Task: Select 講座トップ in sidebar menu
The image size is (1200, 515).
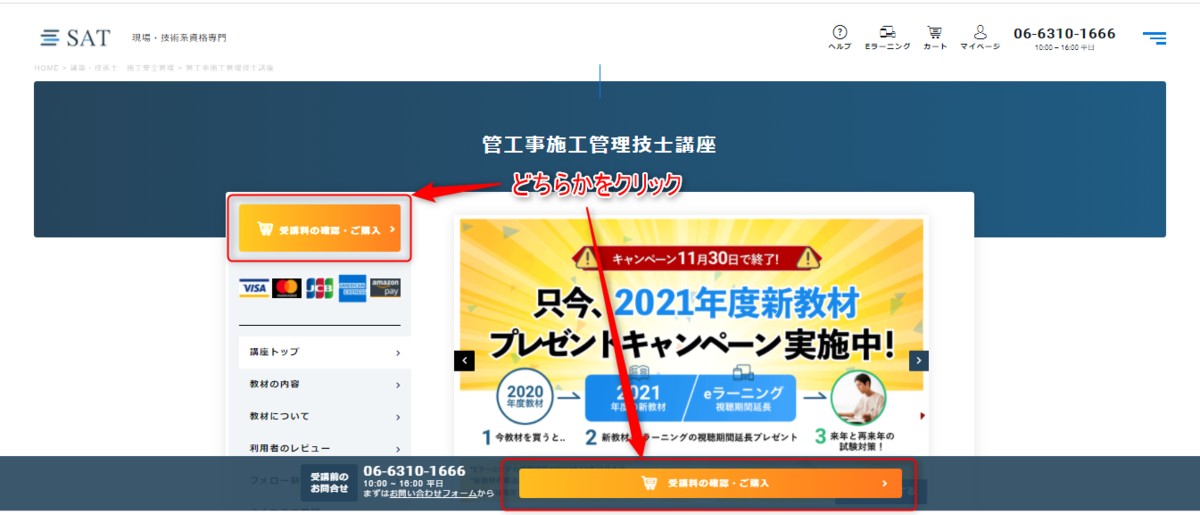Action: (x=325, y=352)
